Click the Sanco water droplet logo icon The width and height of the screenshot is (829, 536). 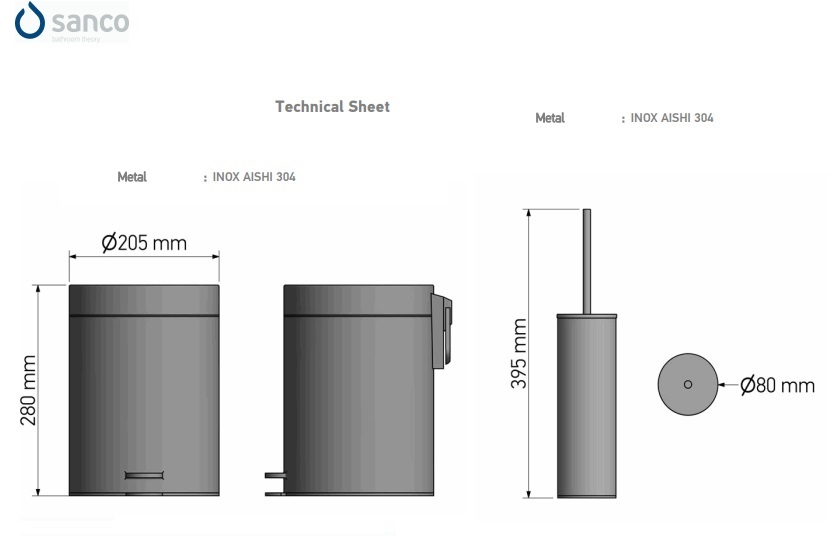point(31,22)
